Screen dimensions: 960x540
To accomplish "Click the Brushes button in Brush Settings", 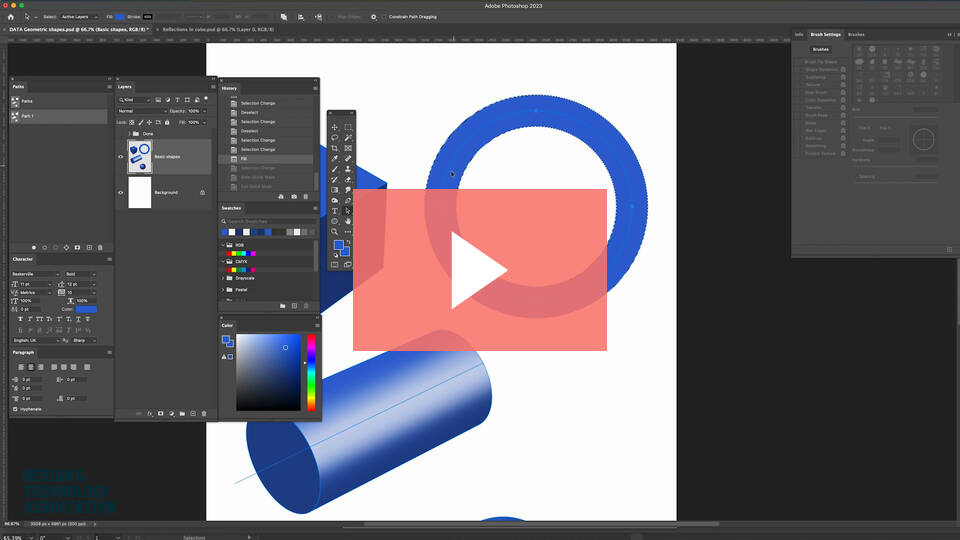I will pos(820,49).
